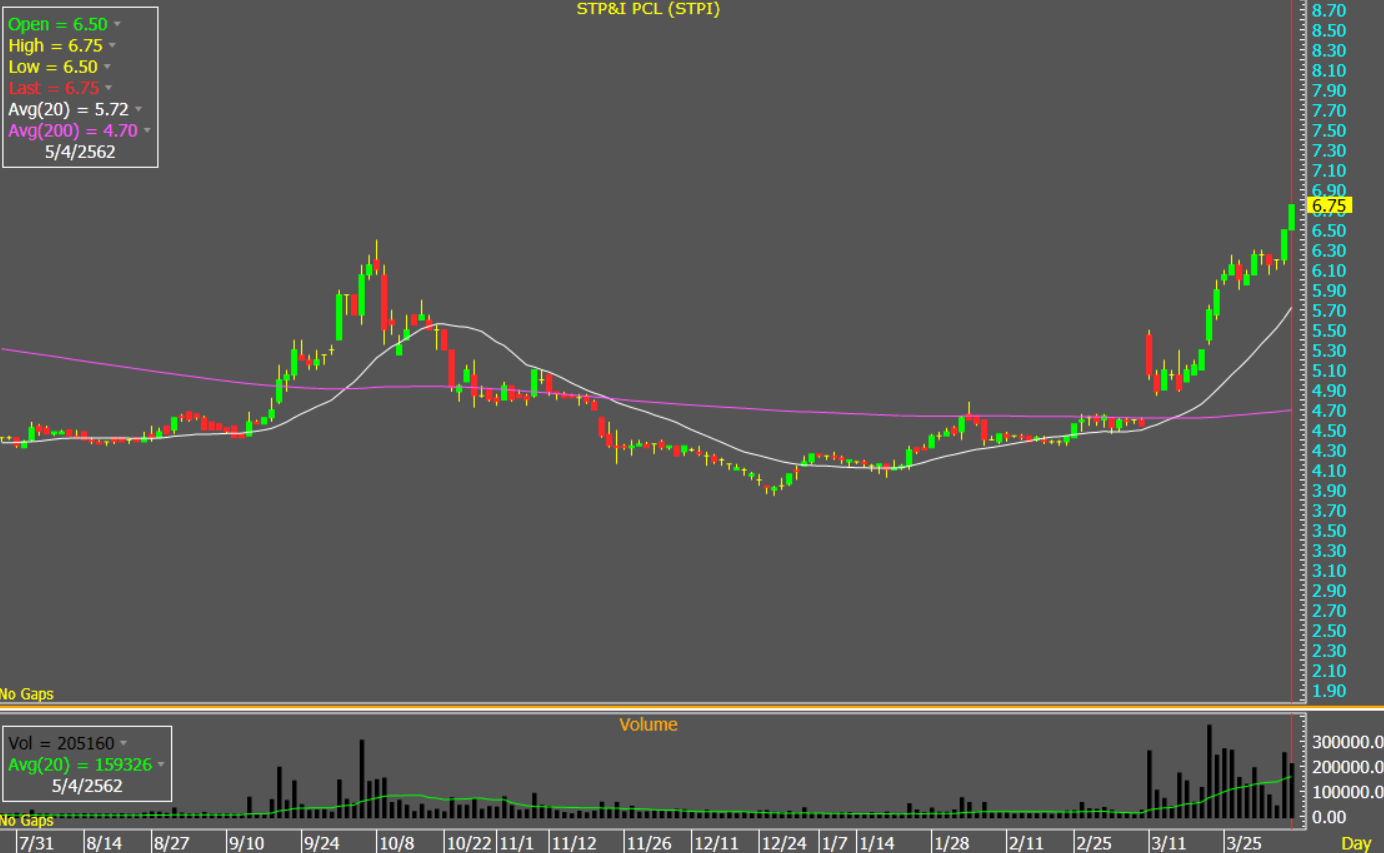Select the Low = 6.50 legend entry
The width and height of the screenshot is (1384, 853).
tap(53, 67)
